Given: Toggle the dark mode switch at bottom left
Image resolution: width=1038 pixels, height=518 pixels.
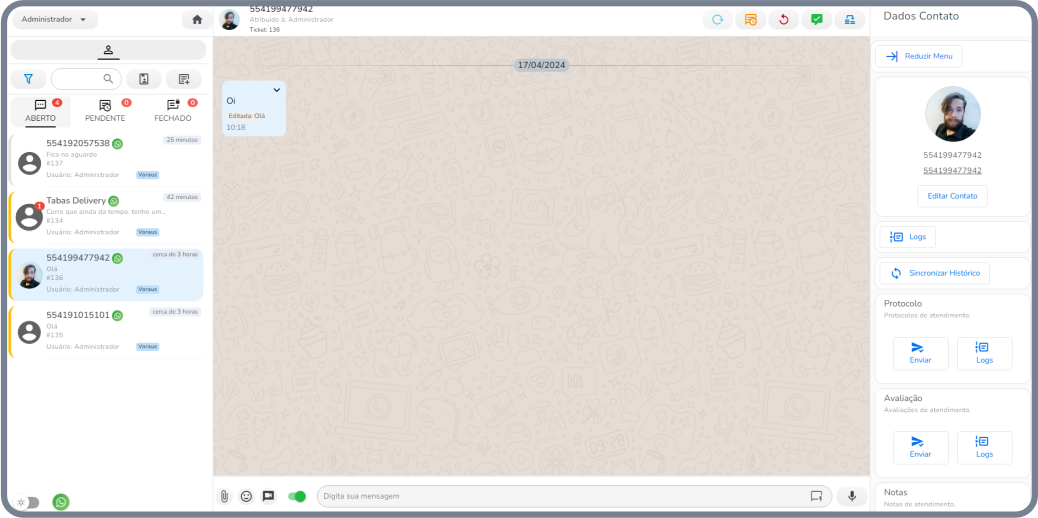Looking at the screenshot, I should pyautogui.click(x=29, y=502).
